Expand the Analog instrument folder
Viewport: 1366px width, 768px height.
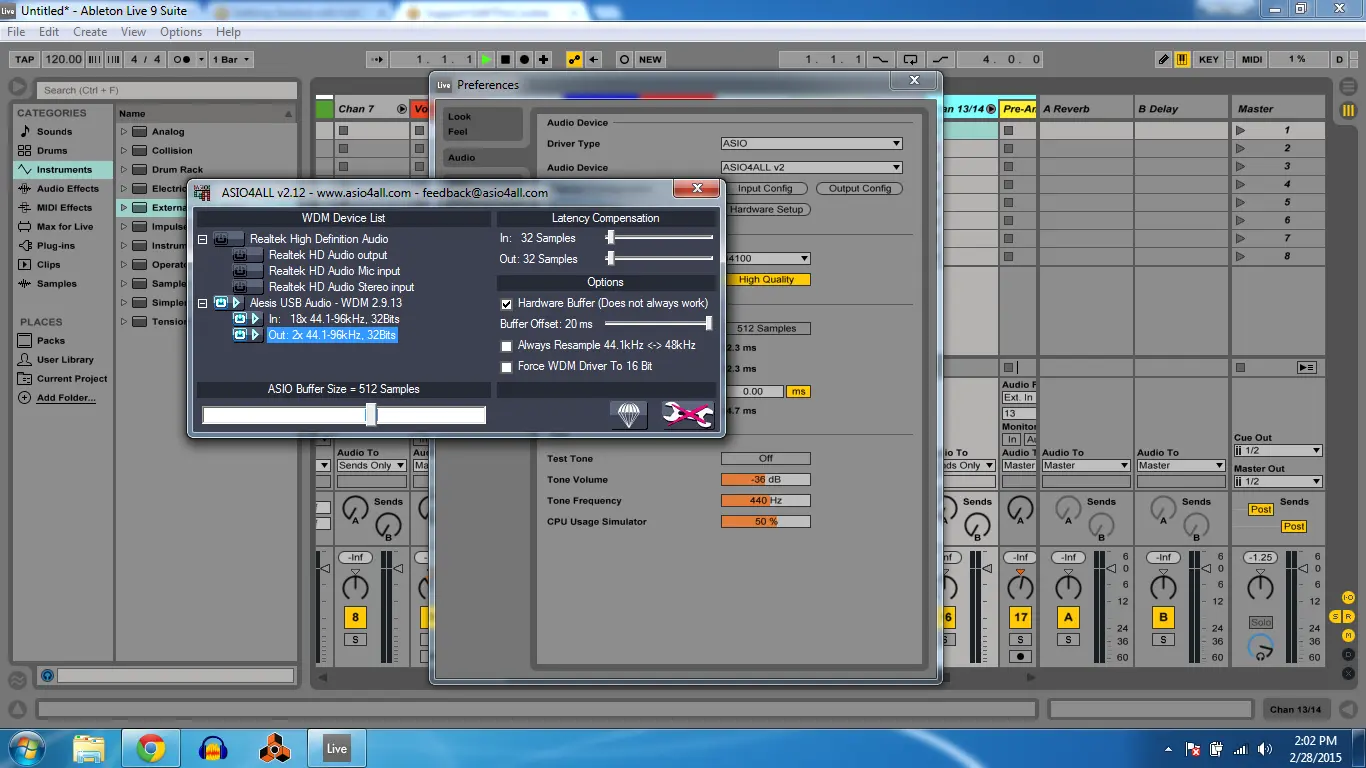coord(124,131)
